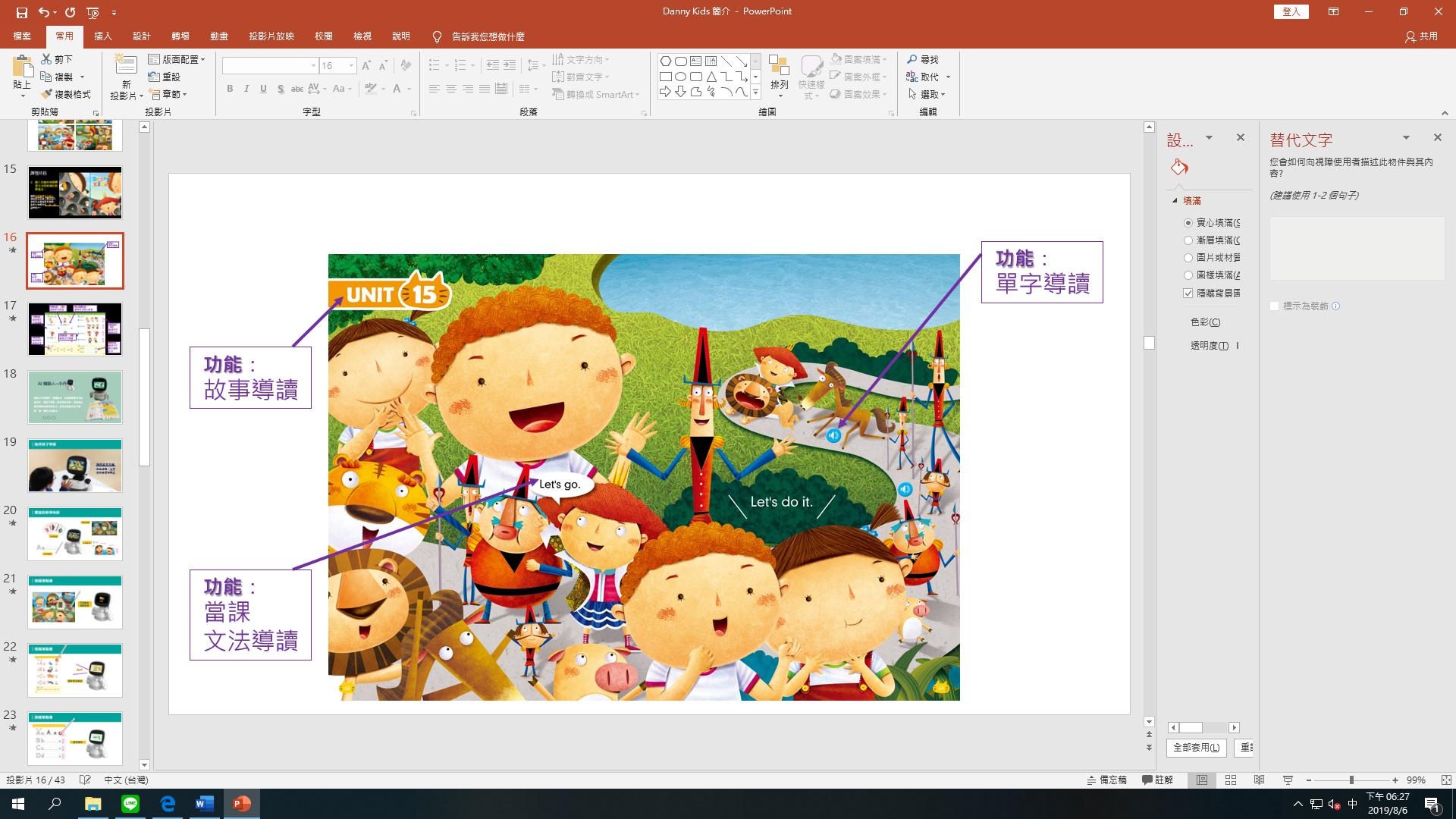Activate the Format Painter 複製格式
The image size is (1456, 819).
click(66, 94)
